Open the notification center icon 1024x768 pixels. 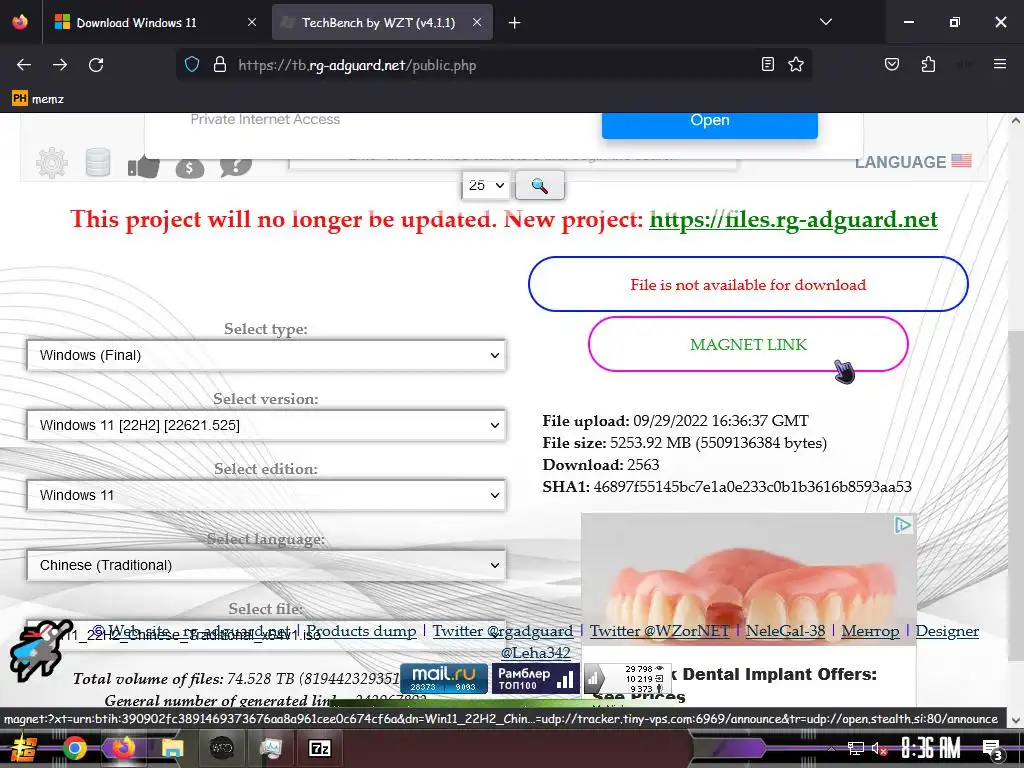(992, 749)
